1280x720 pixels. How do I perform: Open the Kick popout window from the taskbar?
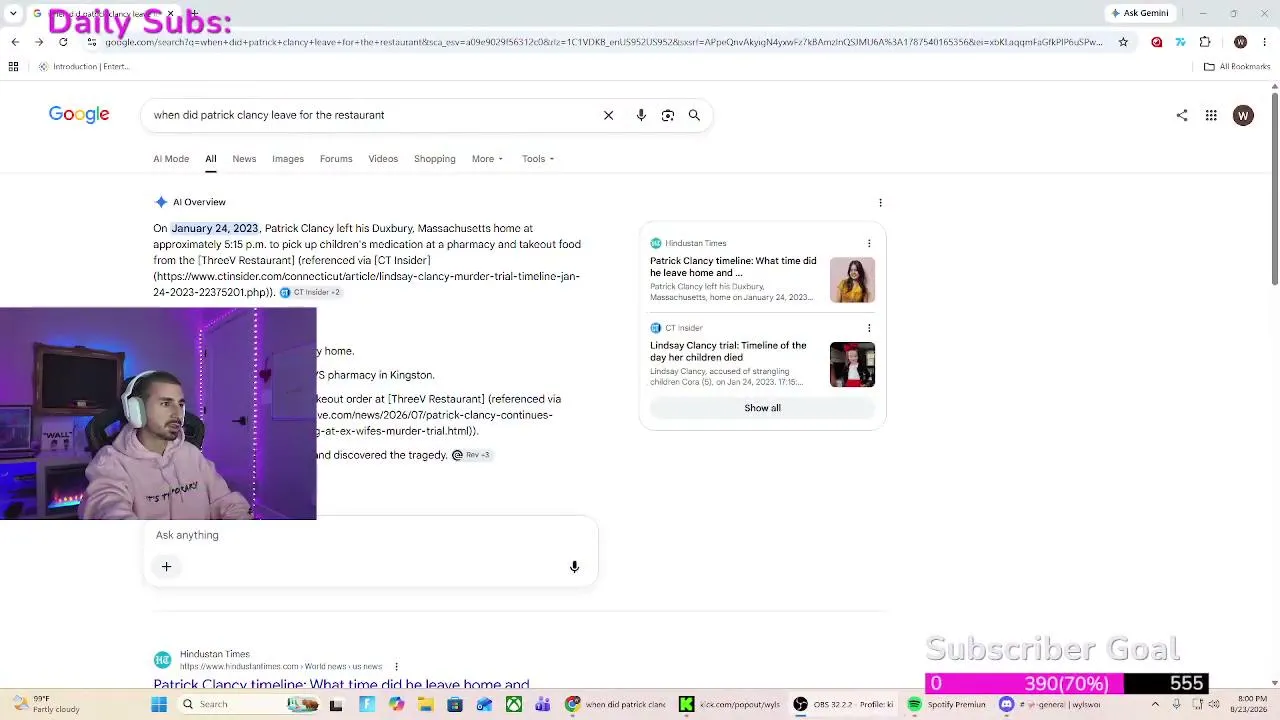730,704
